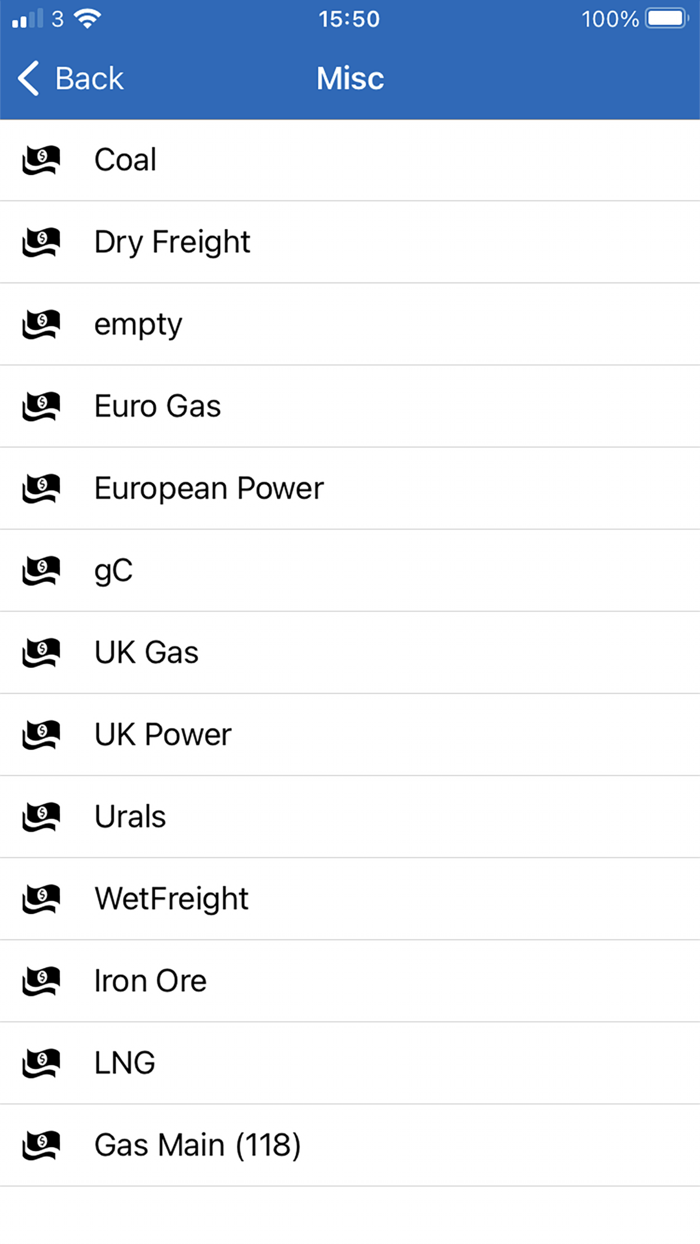The height and width of the screenshot is (1244, 700).
Task: Click the flag icon beside Gas Main (118)
Action: coord(40,1145)
